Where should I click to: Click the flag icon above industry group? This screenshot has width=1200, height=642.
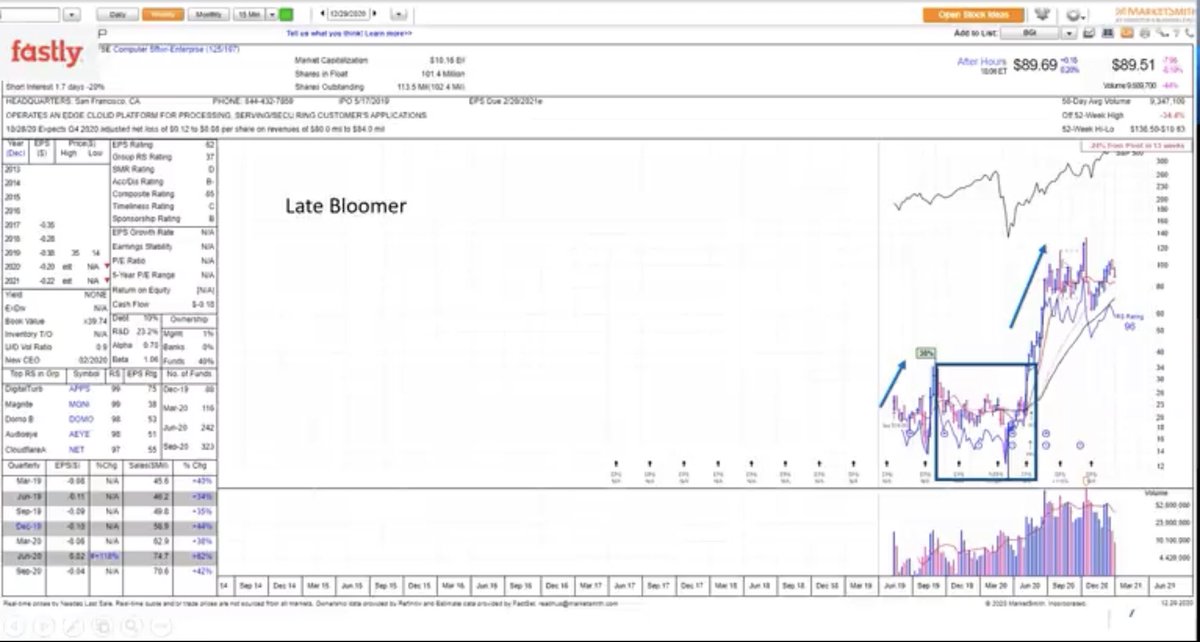(x=103, y=33)
